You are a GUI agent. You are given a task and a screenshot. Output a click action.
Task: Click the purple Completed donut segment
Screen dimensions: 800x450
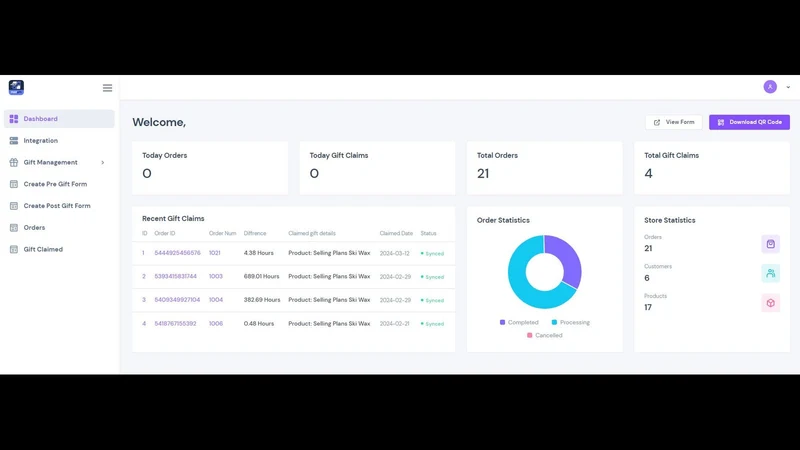coord(567,258)
